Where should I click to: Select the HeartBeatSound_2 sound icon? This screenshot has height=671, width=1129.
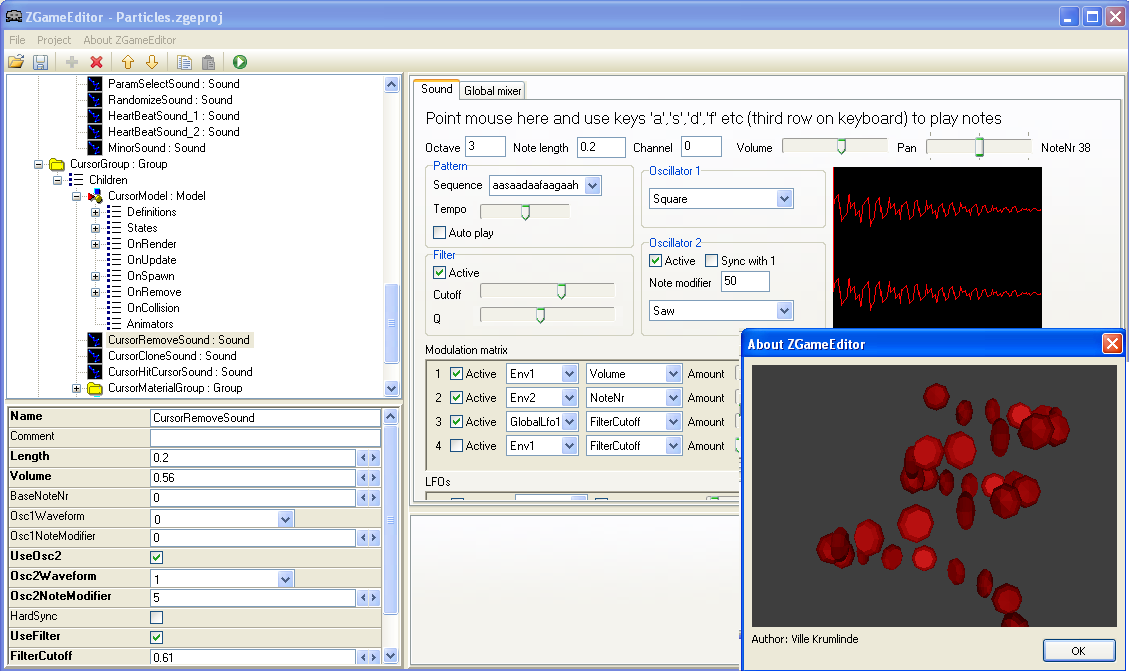tap(95, 132)
